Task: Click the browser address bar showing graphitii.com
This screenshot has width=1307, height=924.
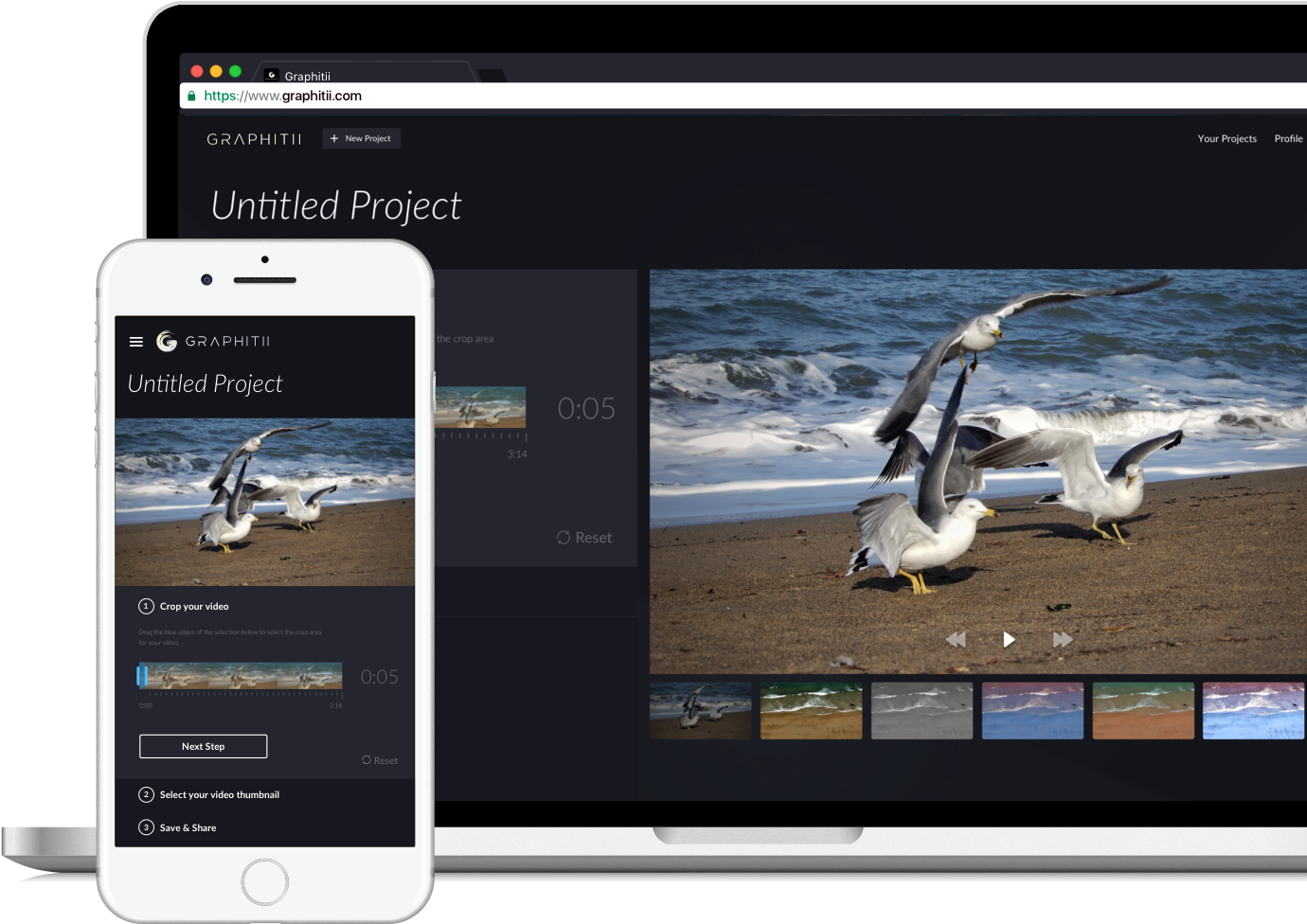Action: 743,96
